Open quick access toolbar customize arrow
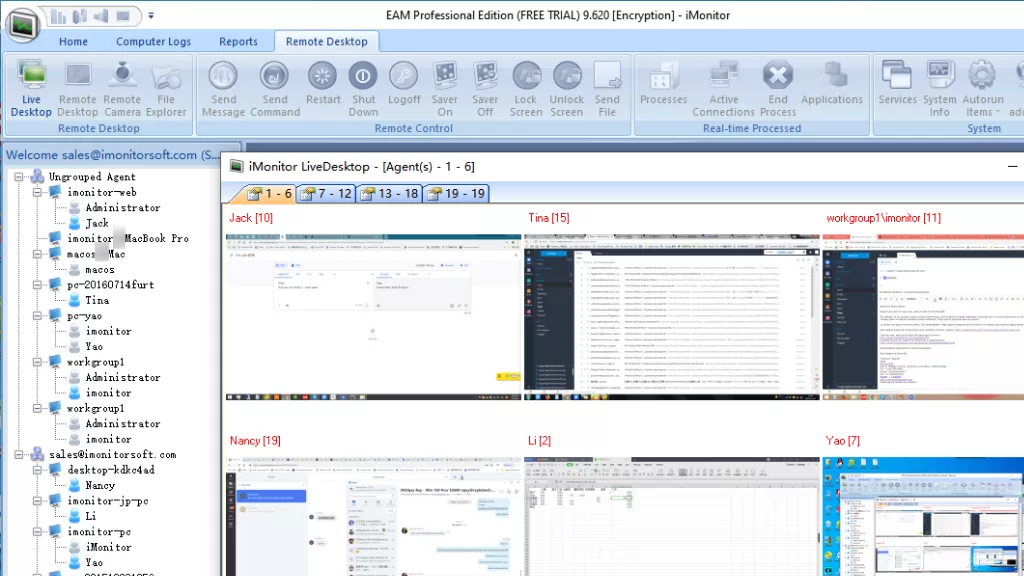The image size is (1024, 576). (151, 15)
